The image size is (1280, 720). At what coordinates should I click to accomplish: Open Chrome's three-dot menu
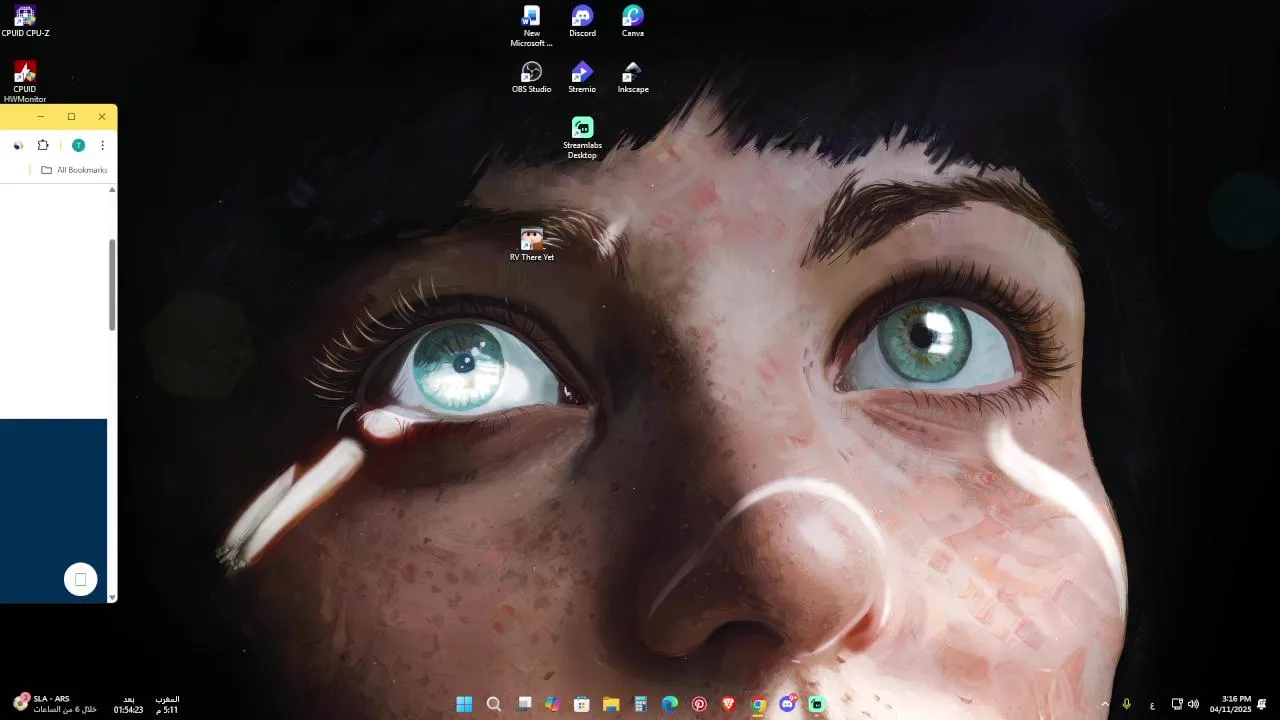pos(102,145)
